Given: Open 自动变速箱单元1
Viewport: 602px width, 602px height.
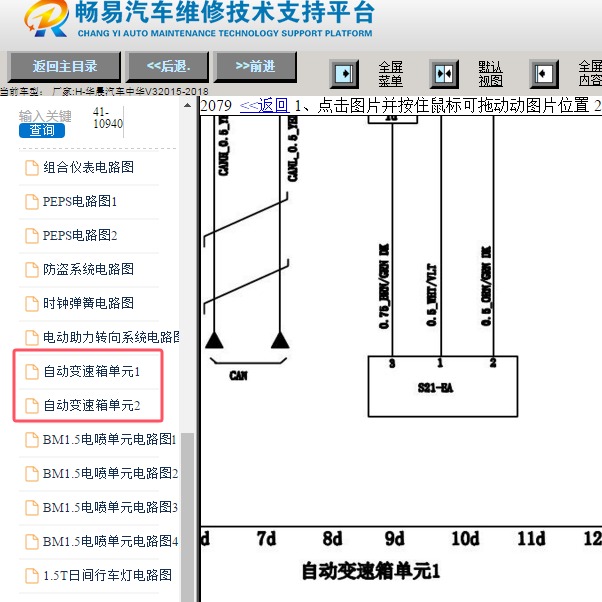Looking at the screenshot, I should 91,371.
